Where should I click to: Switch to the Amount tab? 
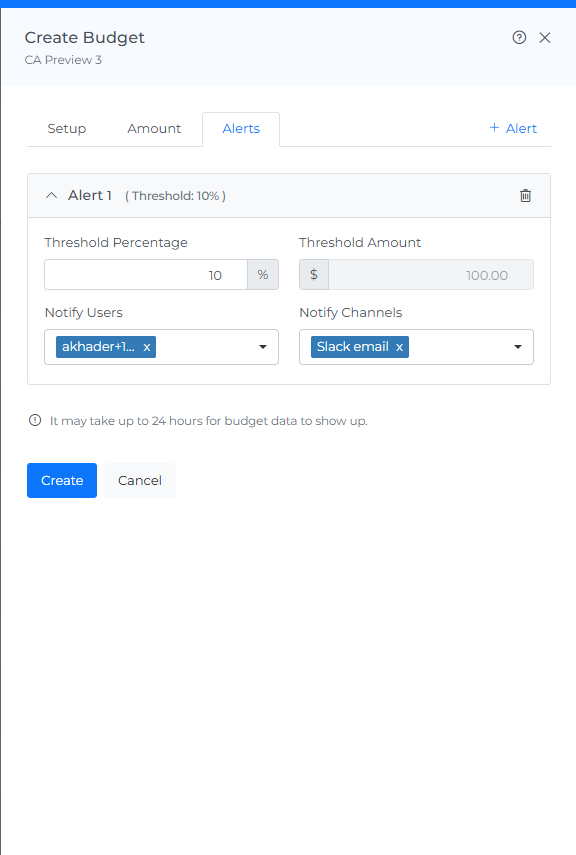pyautogui.click(x=154, y=129)
